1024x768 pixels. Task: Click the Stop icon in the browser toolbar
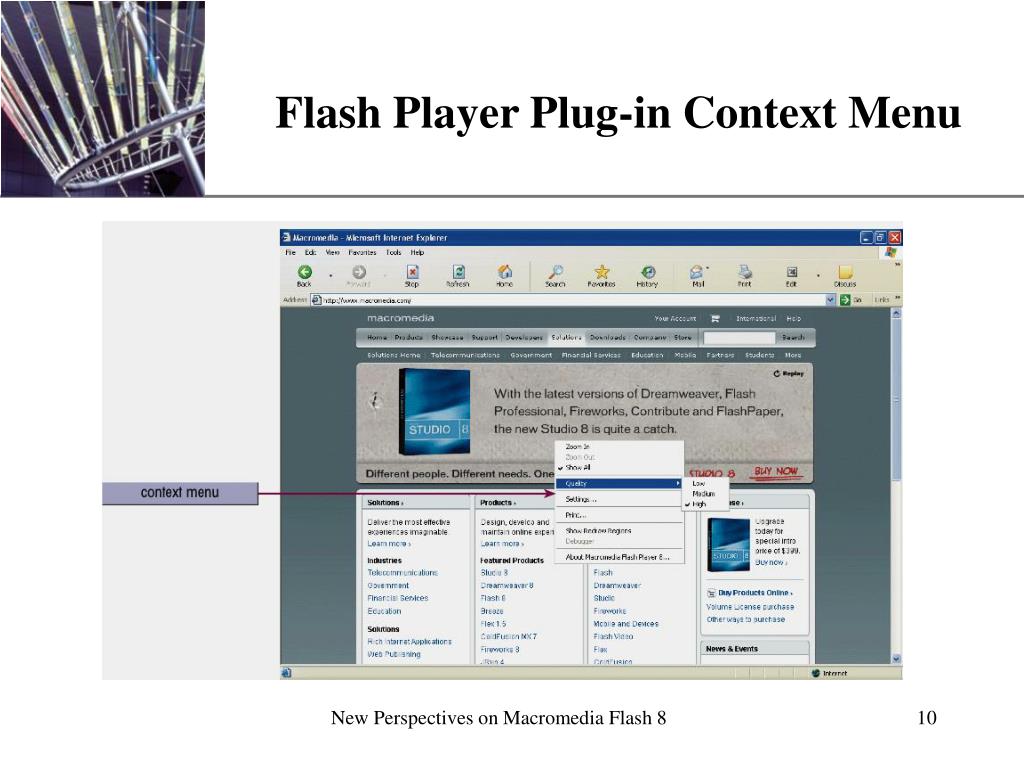point(412,272)
